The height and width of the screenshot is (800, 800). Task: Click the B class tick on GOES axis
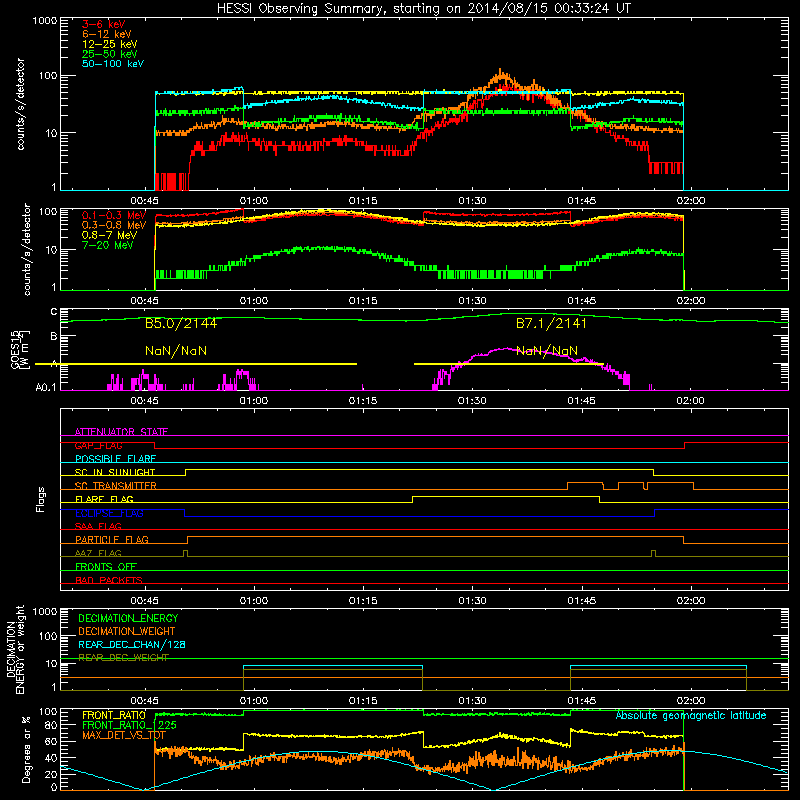pyautogui.click(x=54, y=336)
